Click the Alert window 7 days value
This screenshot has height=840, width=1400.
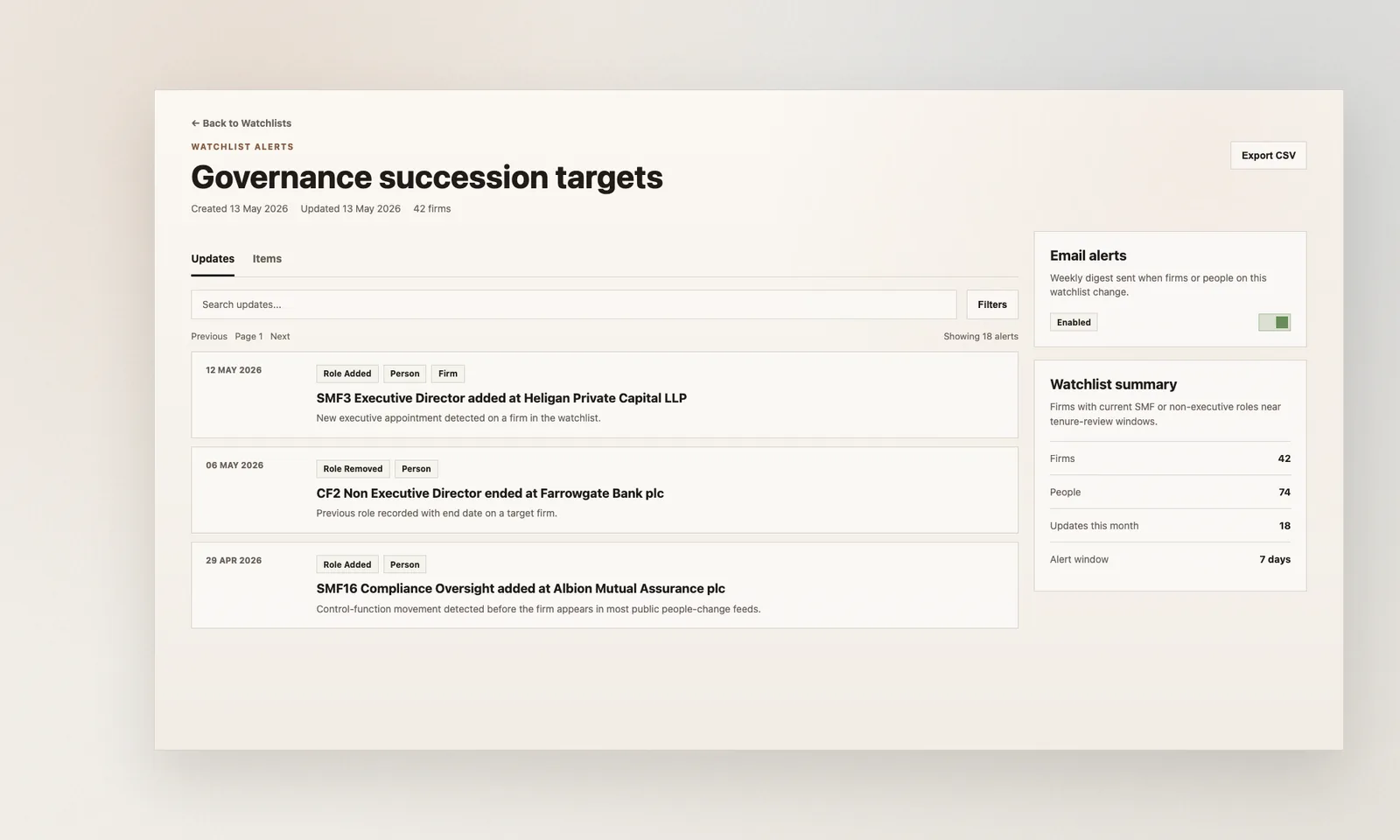coord(1275,560)
